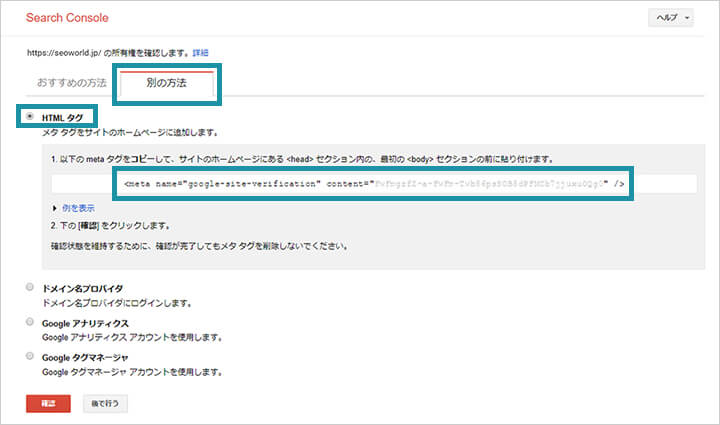The height and width of the screenshot is (425, 720).
Task: Click the step 1 meta タグをコピー instruction
Action: coord(303,159)
